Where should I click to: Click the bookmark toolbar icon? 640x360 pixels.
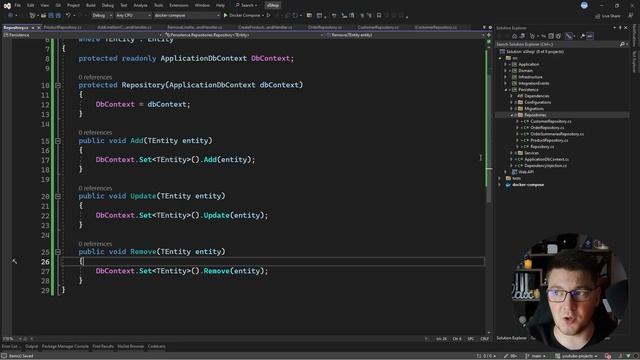379,16
